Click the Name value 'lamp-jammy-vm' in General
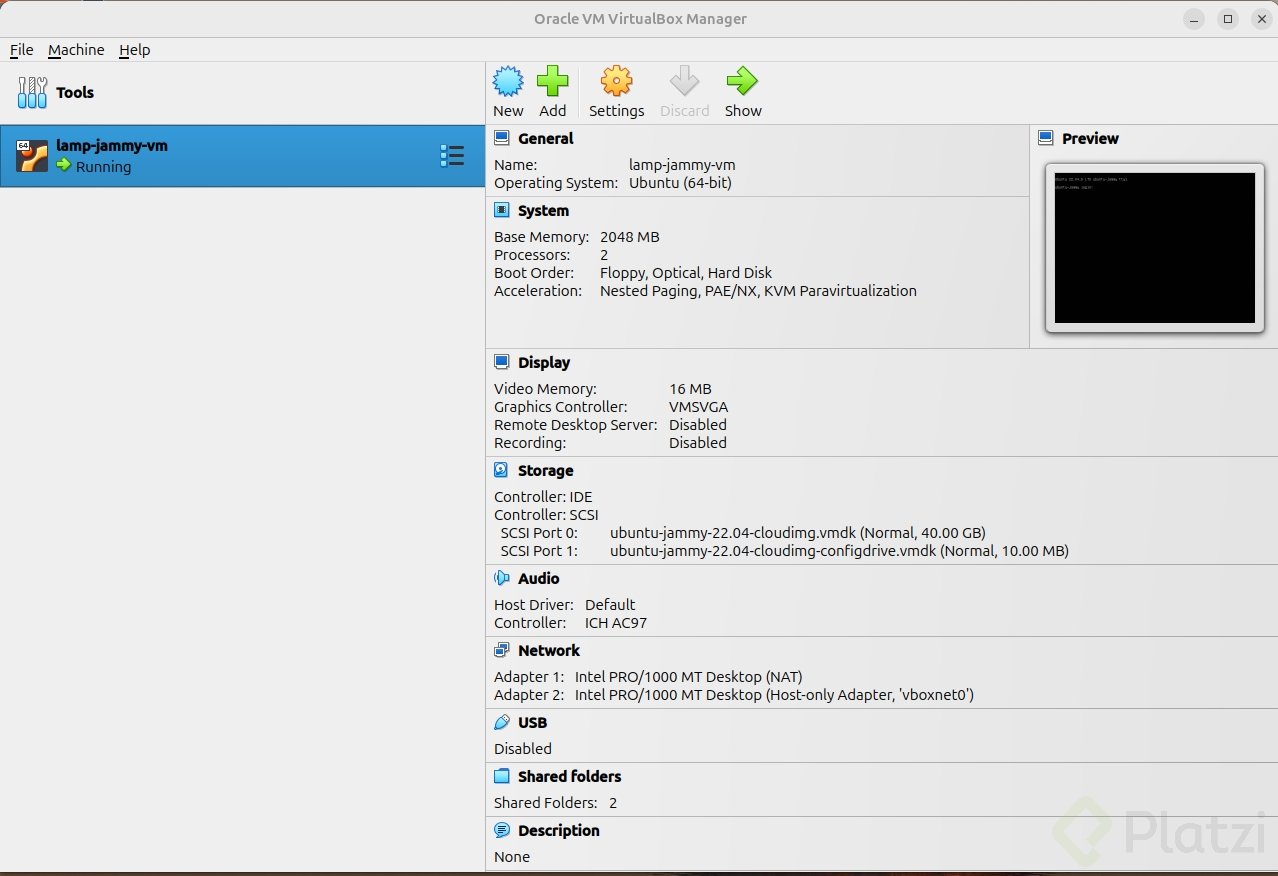 click(682, 165)
